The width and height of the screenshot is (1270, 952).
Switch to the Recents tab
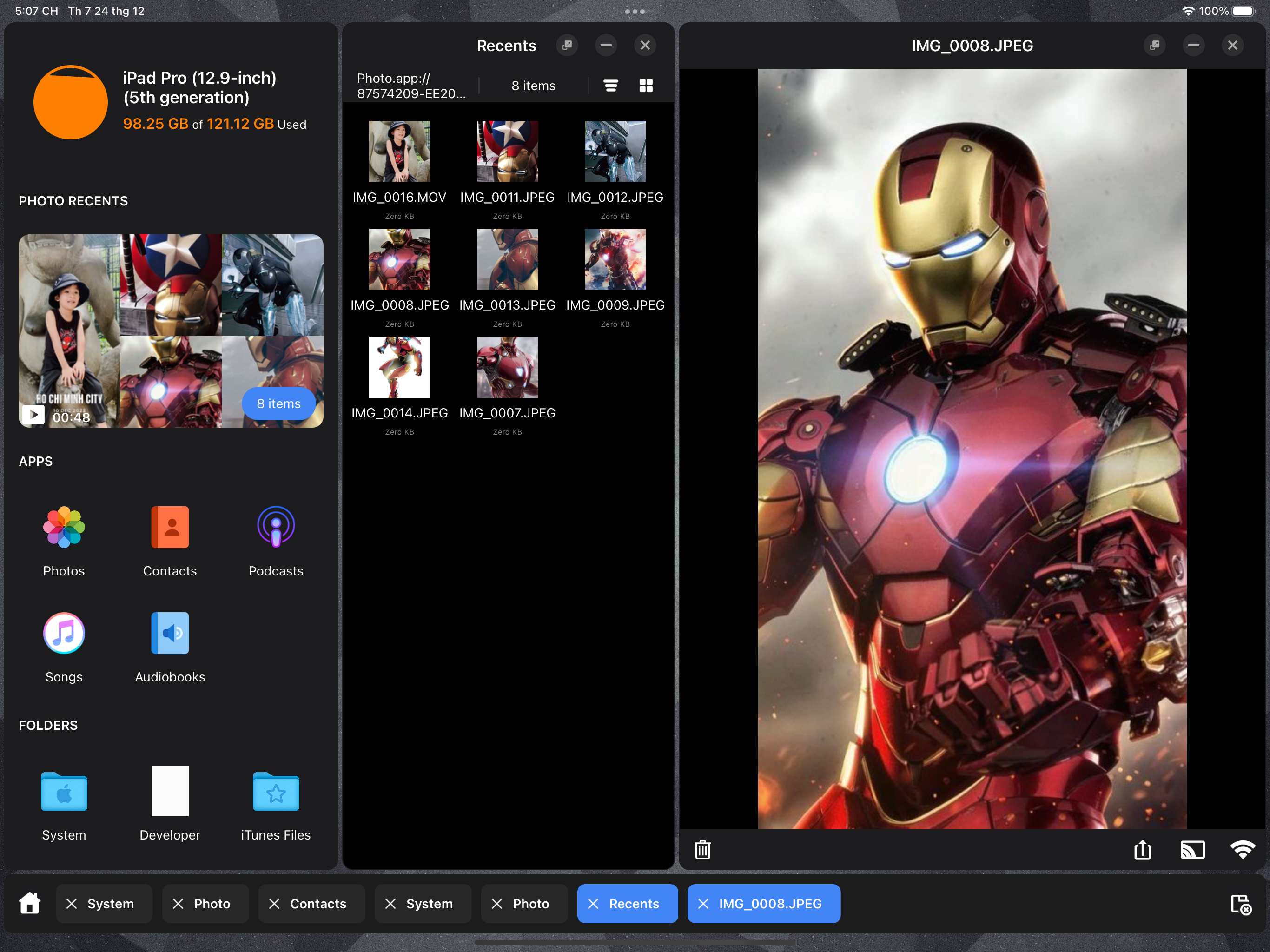point(628,903)
